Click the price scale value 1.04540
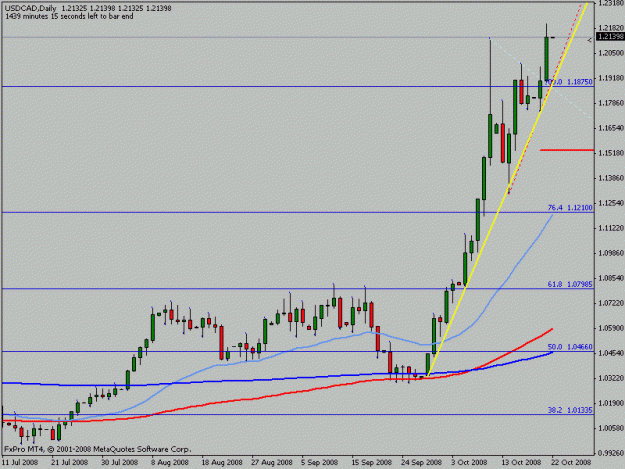This screenshot has height=469, width=625. coord(611,353)
